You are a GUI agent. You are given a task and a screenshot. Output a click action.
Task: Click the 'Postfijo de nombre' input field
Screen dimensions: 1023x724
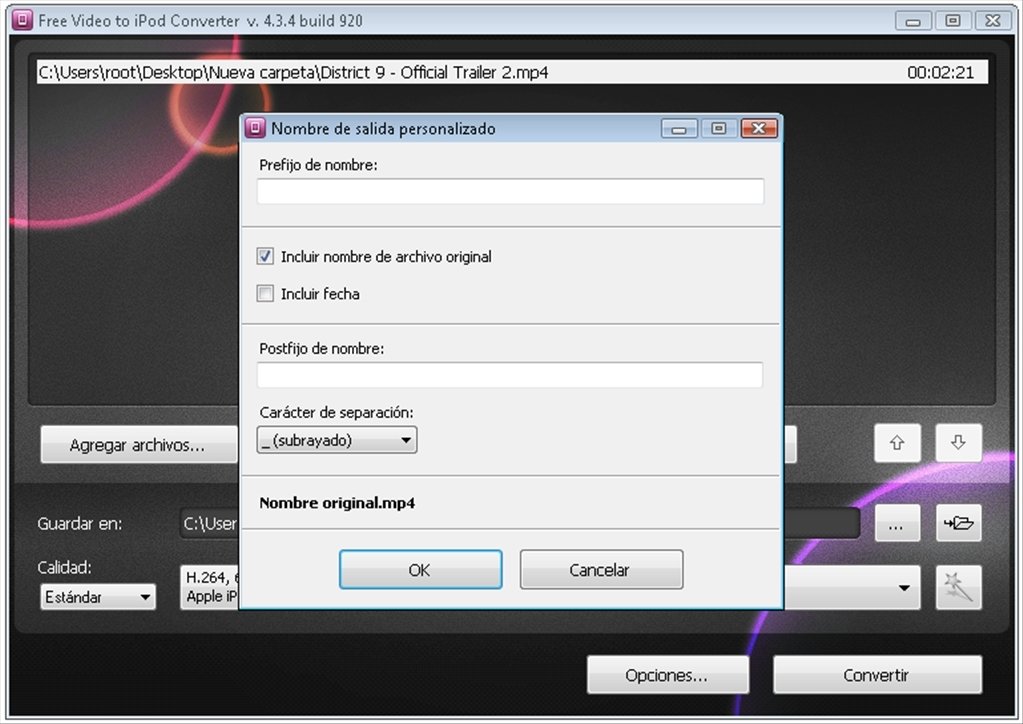510,375
